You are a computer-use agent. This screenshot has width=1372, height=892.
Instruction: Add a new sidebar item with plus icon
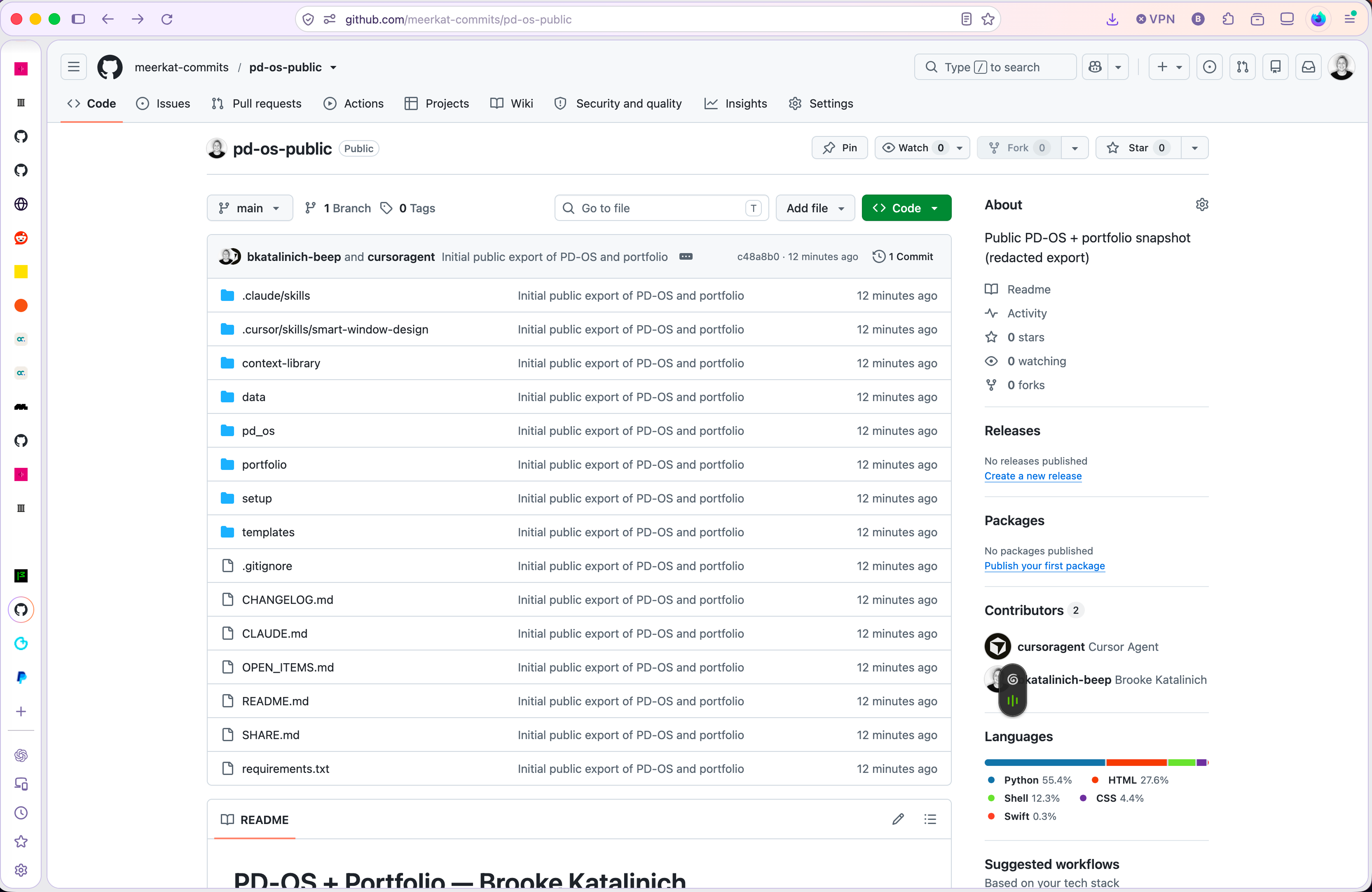tap(21, 711)
